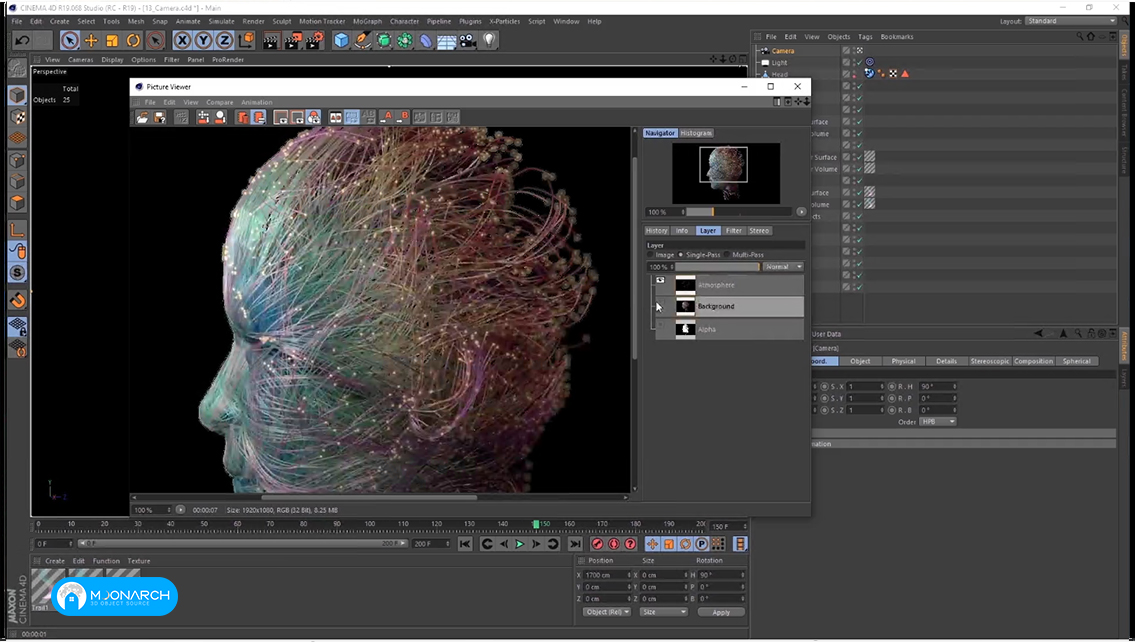Select the Move tool in main toolbar
The width and height of the screenshot is (1135, 642).
pos(91,41)
